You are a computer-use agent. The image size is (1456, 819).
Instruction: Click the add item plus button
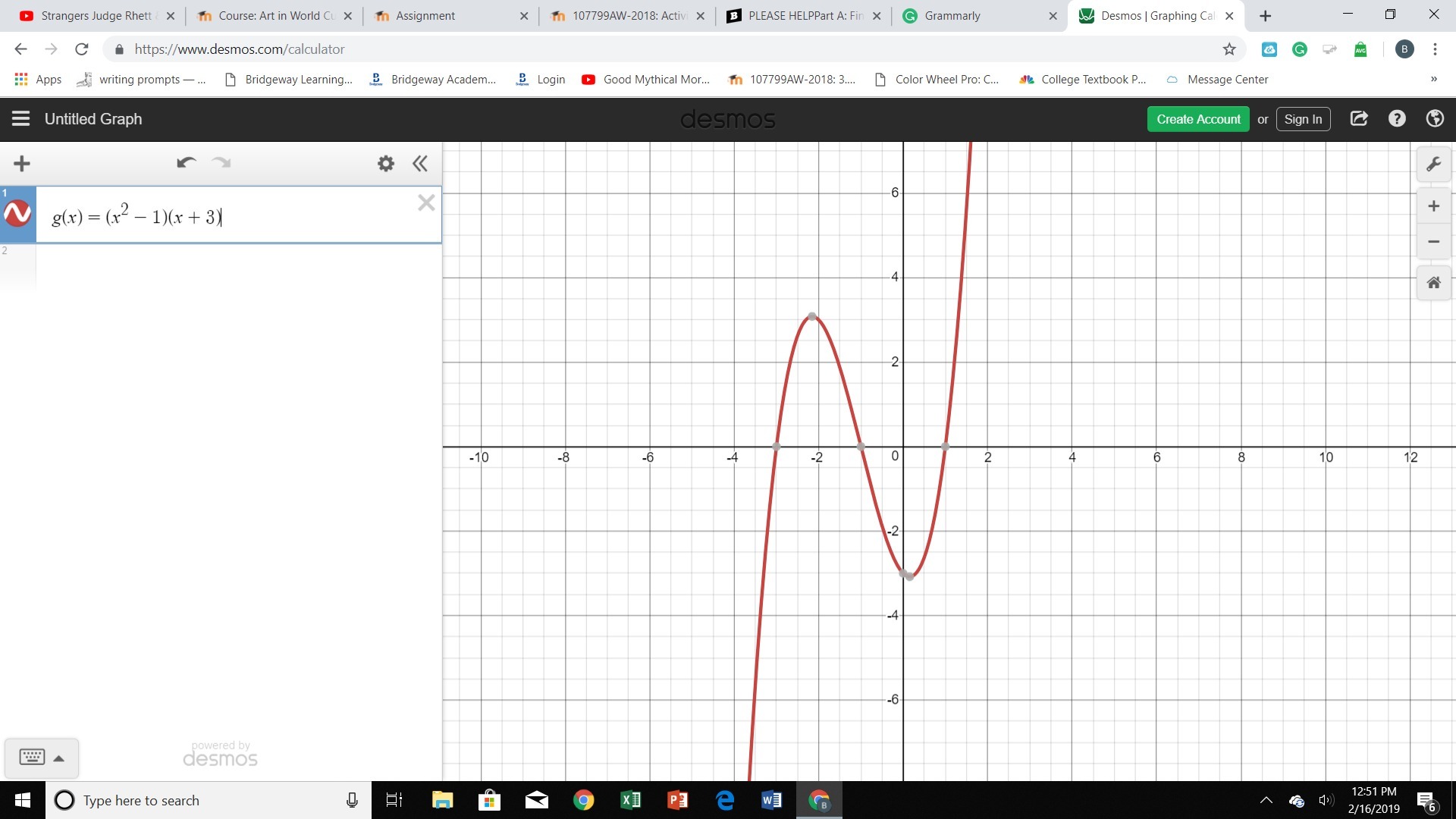click(22, 163)
